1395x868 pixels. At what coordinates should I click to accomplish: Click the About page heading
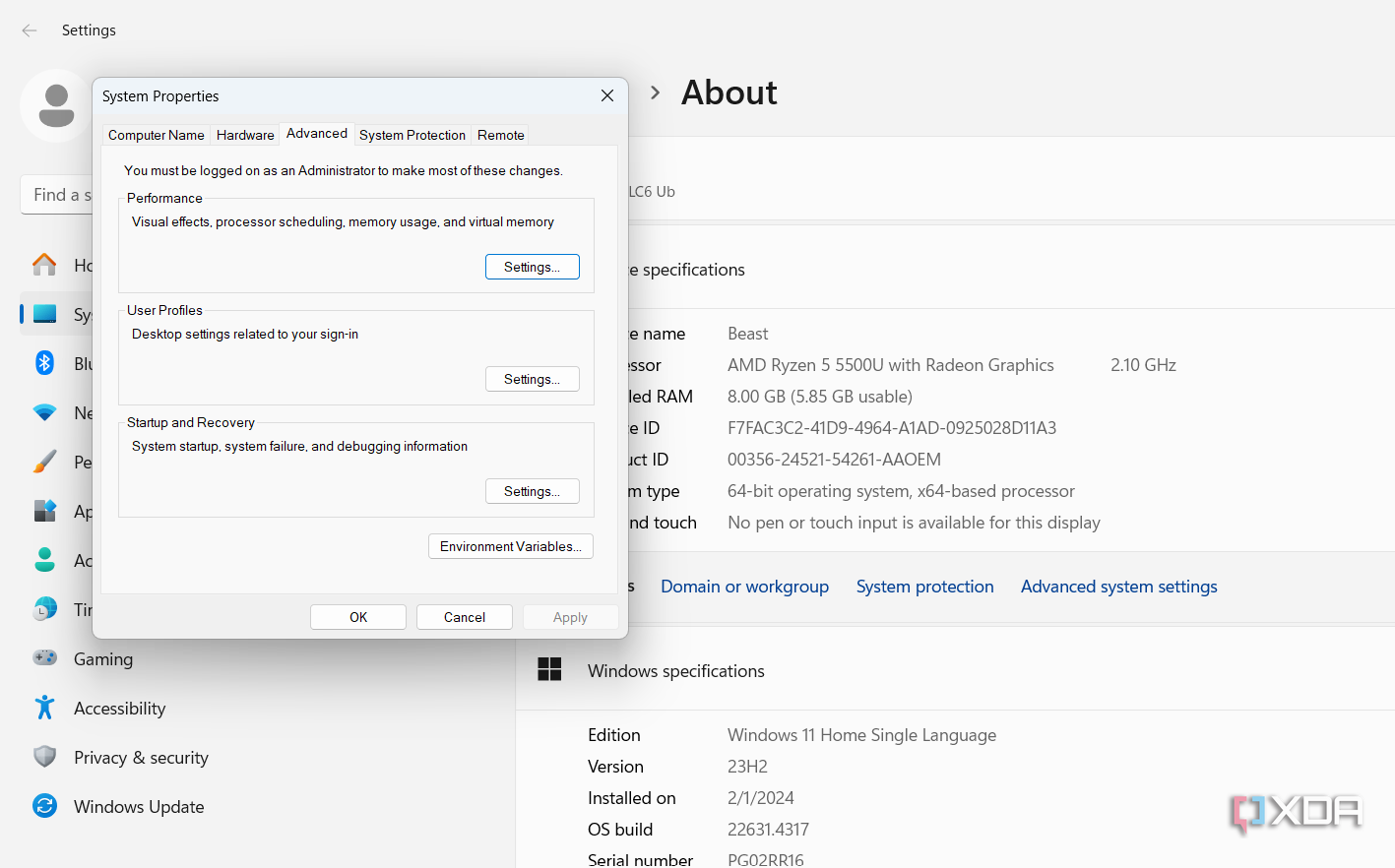point(729,93)
